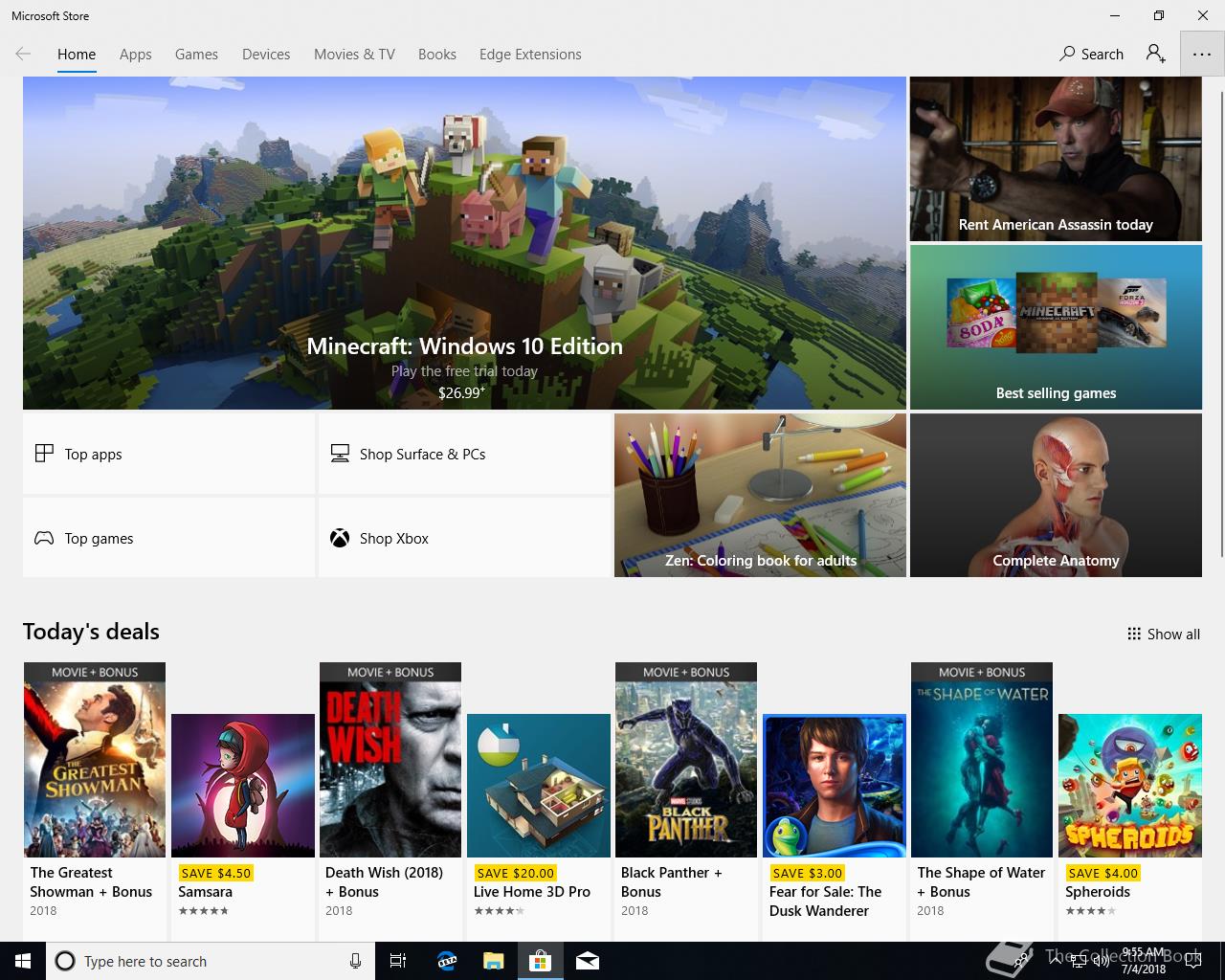The image size is (1225, 980).
Task: Open the Windows Start menu
Action: [23, 961]
